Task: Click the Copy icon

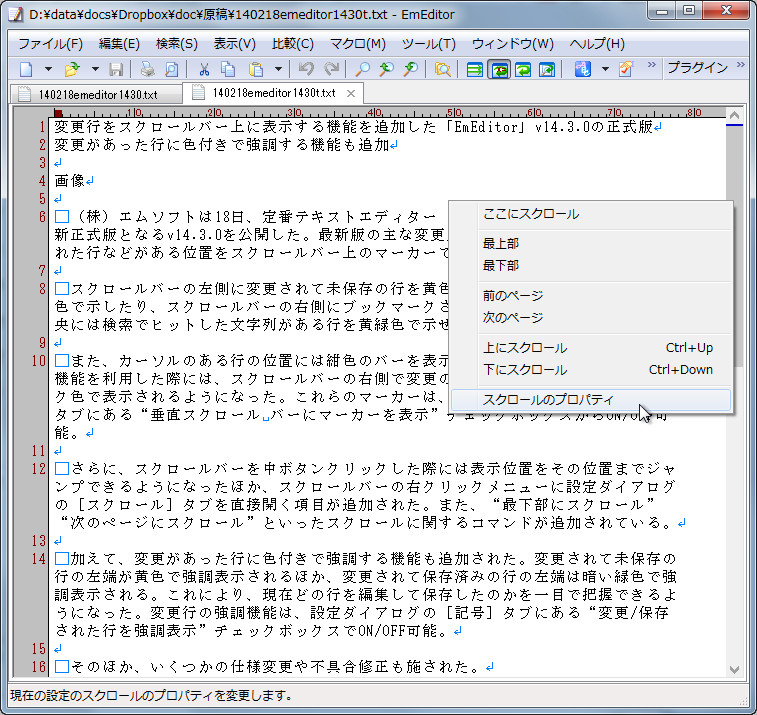Action: pos(228,70)
